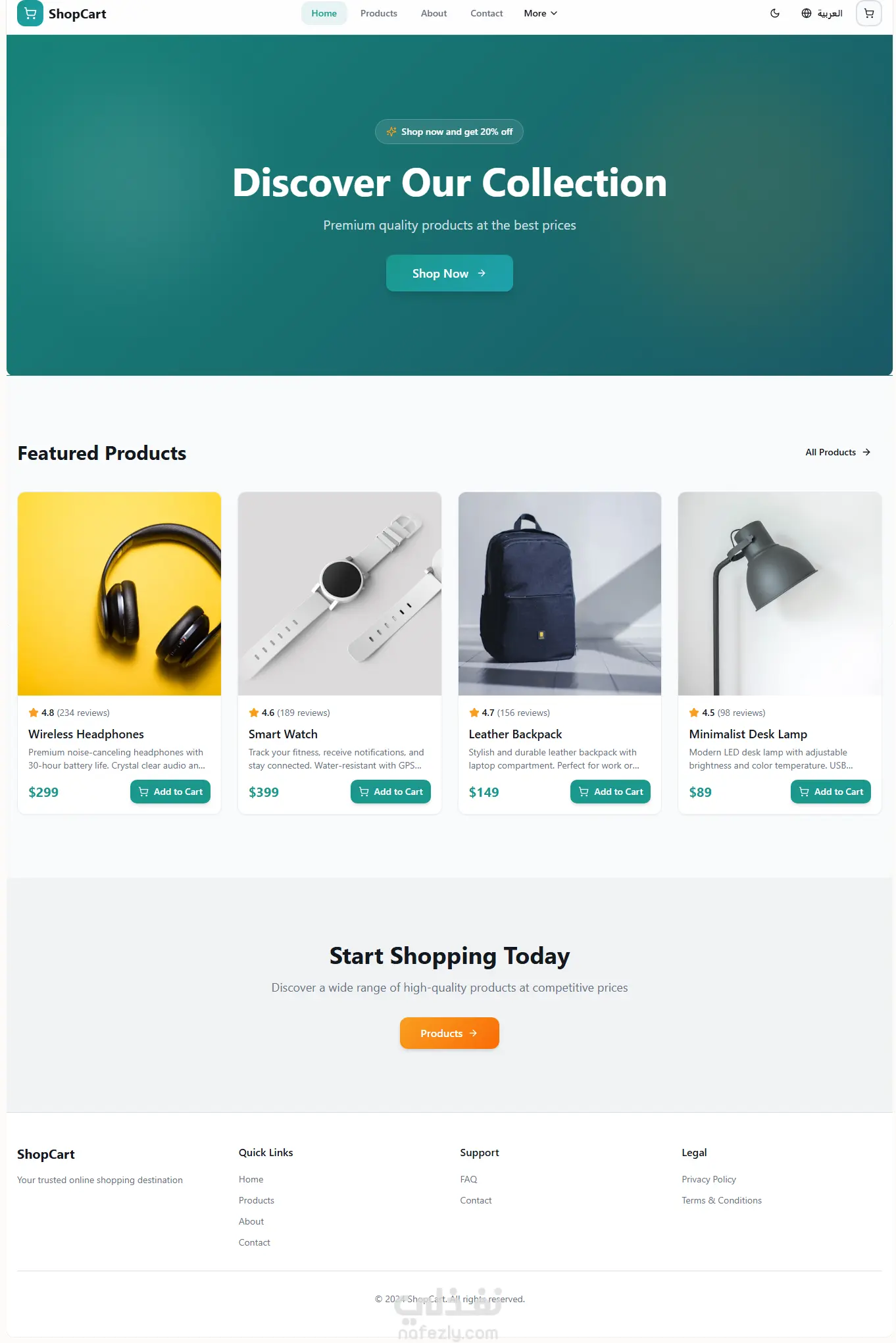This screenshot has width=896, height=1343.
Task: Open the shopping cart icon button
Action: (868, 13)
